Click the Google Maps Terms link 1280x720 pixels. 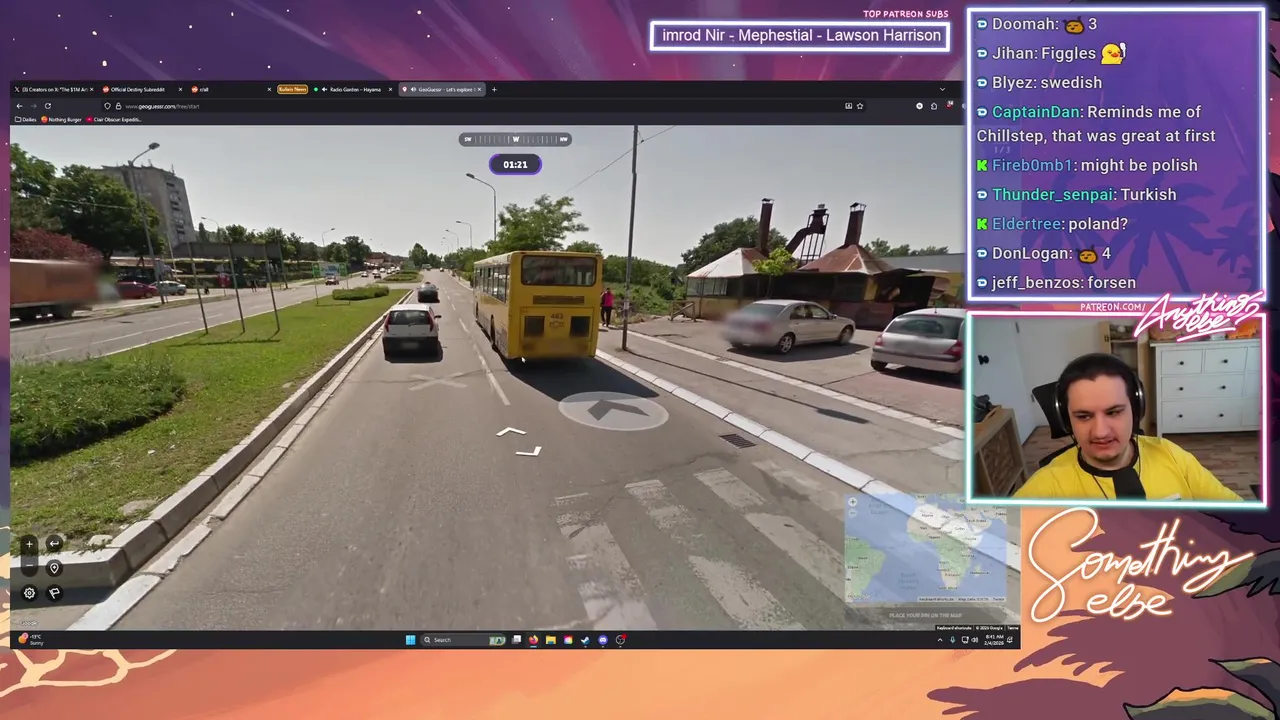pos(1013,628)
